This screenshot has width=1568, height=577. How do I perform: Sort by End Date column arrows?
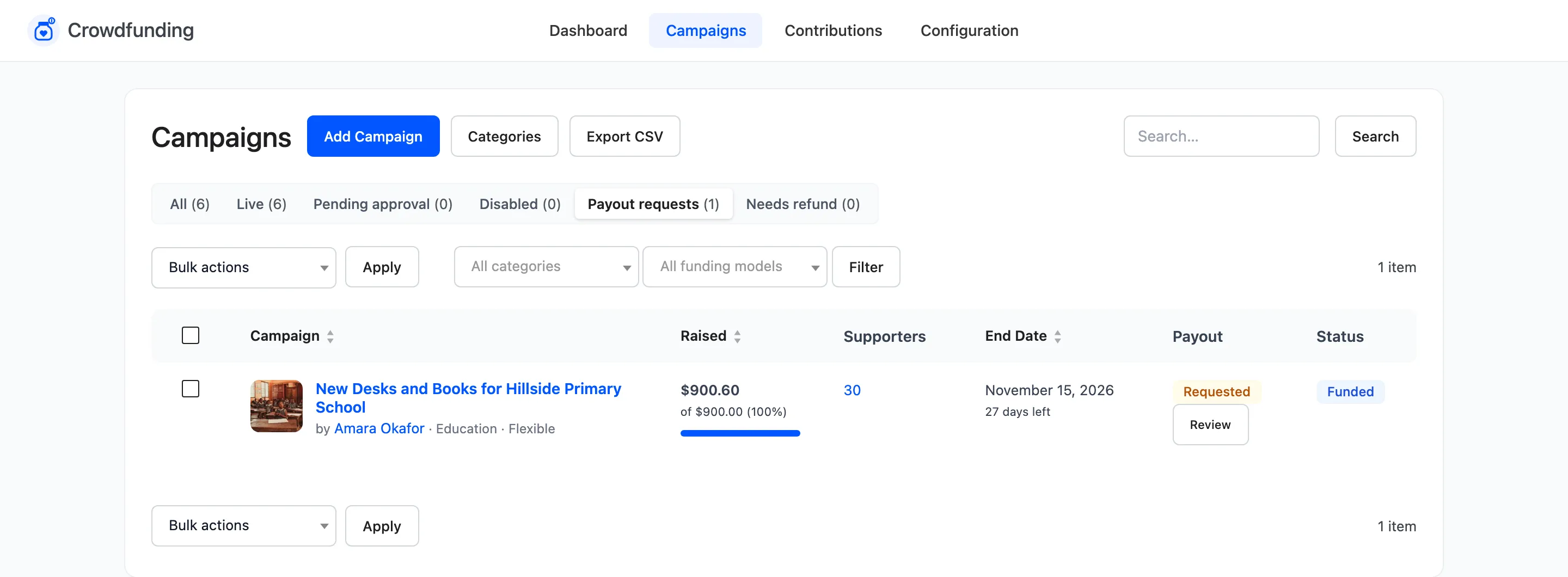(1057, 336)
